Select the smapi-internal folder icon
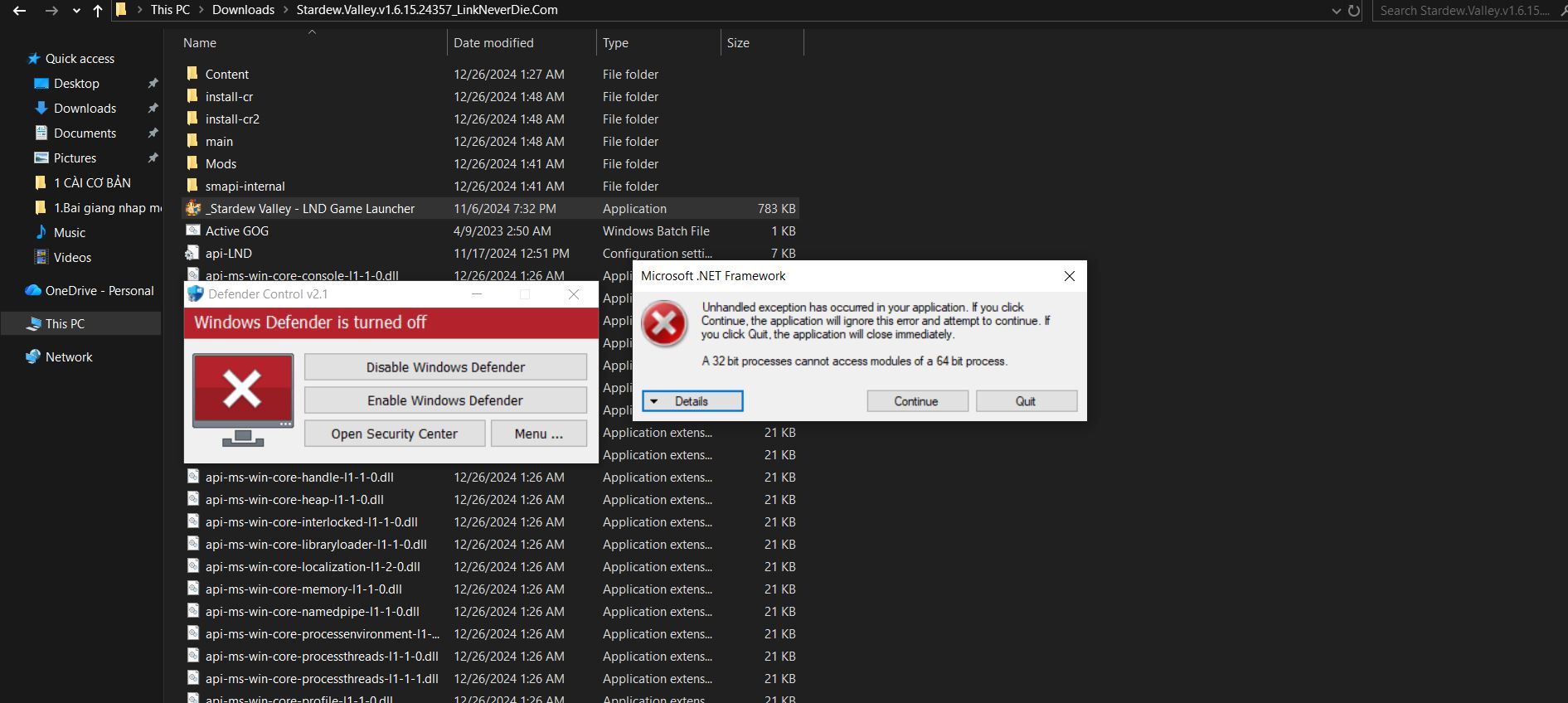This screenshot has width=1568, height=703. [x=192, y=186]
